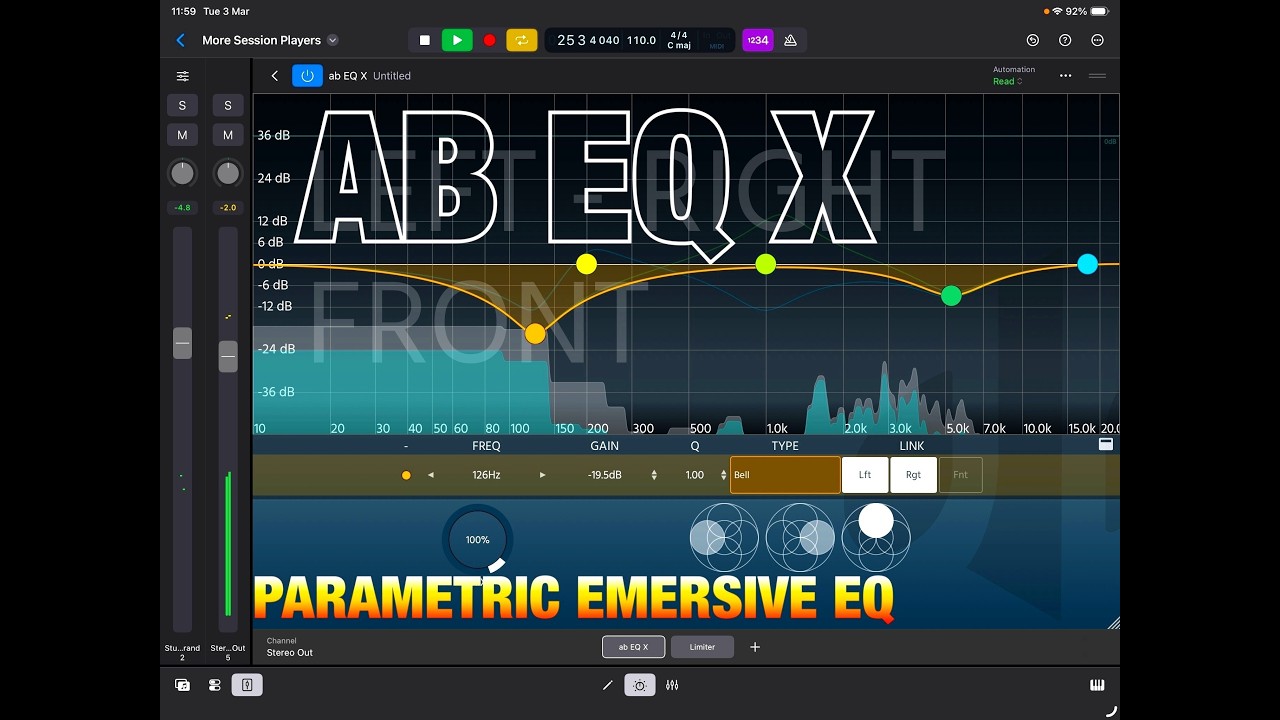Select the 1.00 Q value
1280x720 pixels.
(695, 475)
